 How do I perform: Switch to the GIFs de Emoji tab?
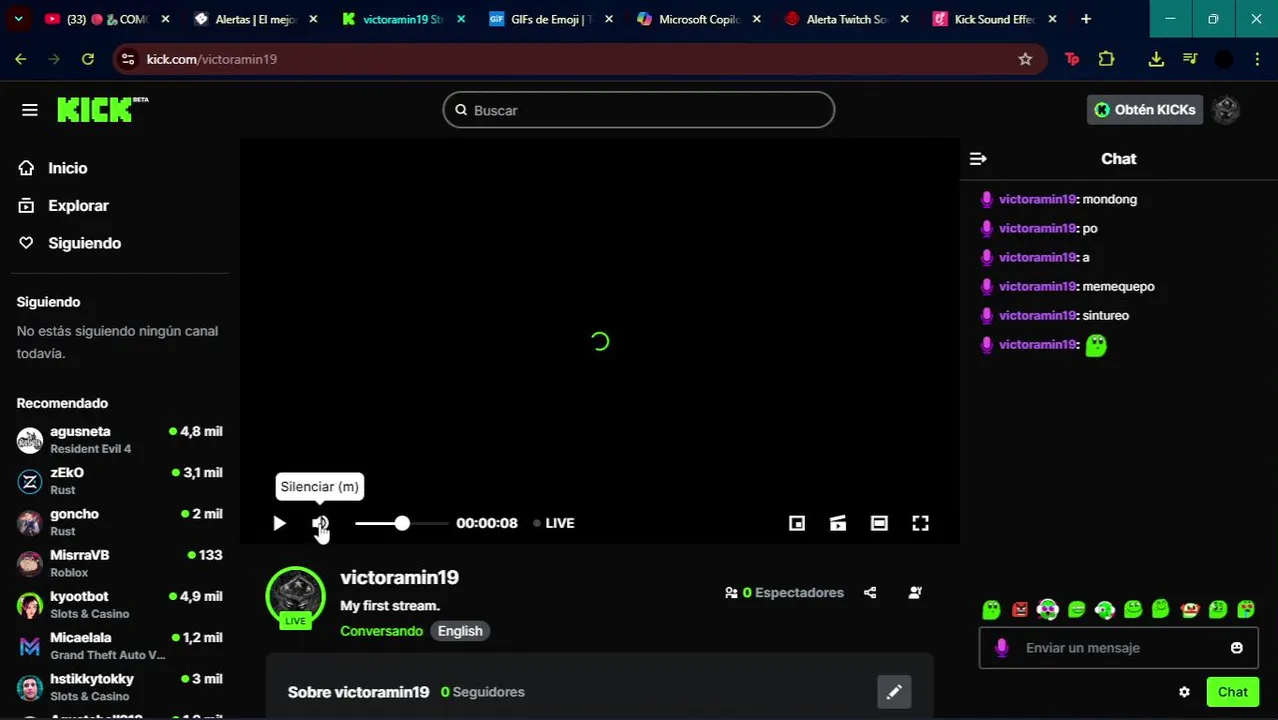(549, 19)
